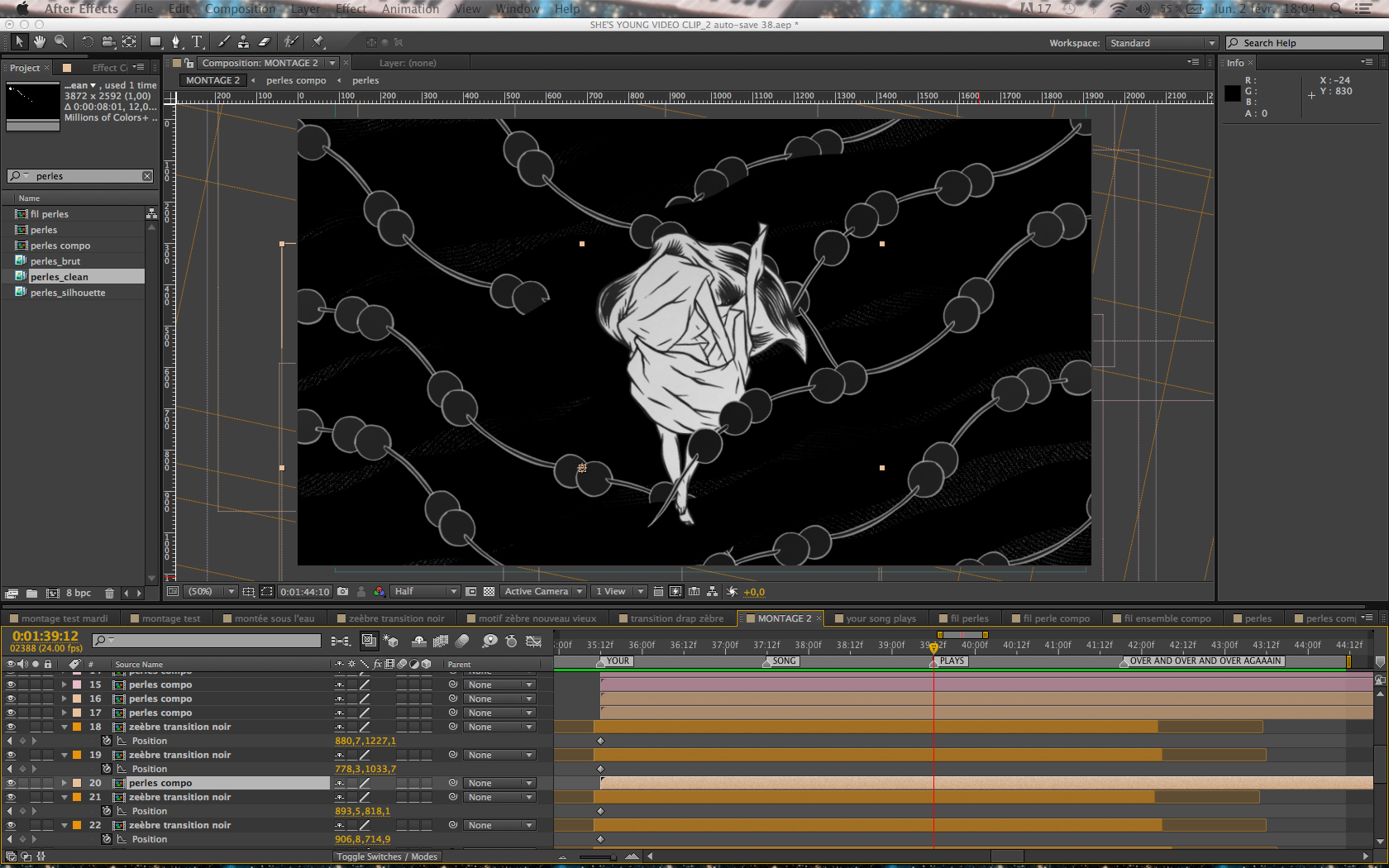Select the Rotation tool
The width and height of the screenshot is (1389, 868).
(x=87, y=41)
